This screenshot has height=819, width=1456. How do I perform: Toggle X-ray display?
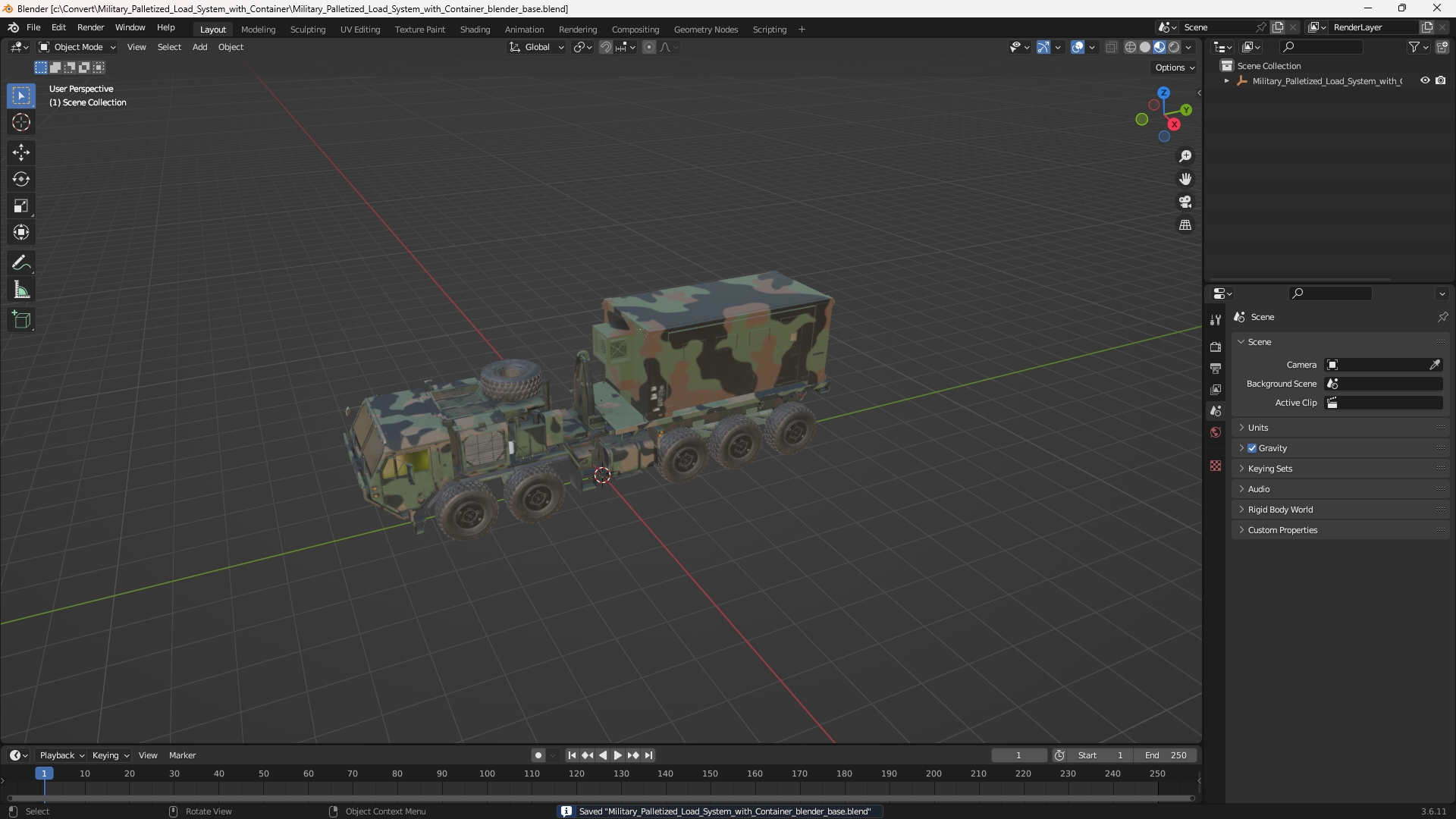pos(1112,47)
